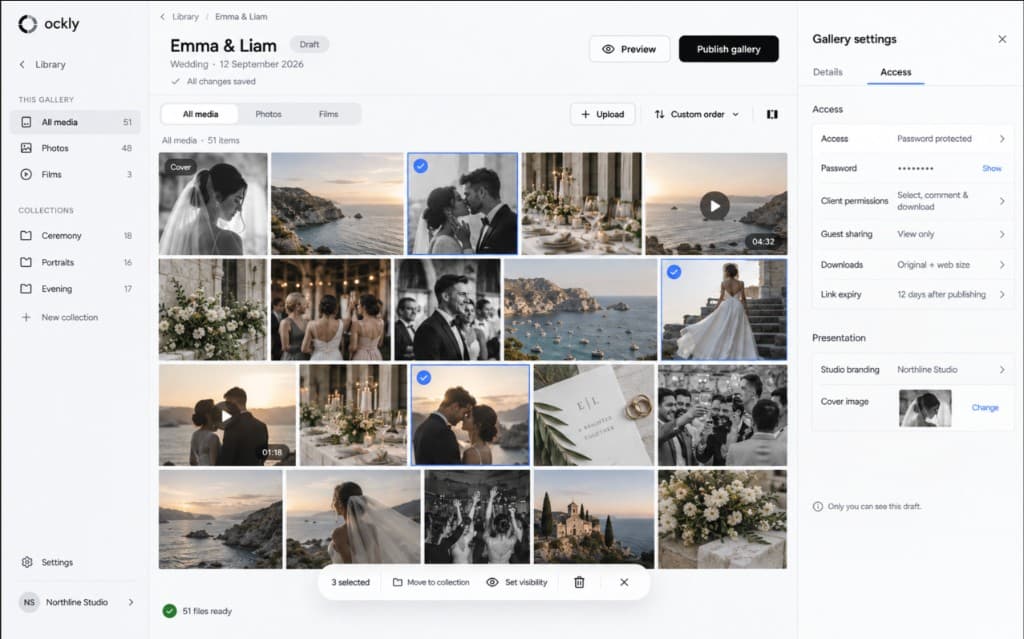This screenshot has height=639, width=1024.
Task: Click the NS studio avatar
Action: pyautogui.click(x=29, y=602)
